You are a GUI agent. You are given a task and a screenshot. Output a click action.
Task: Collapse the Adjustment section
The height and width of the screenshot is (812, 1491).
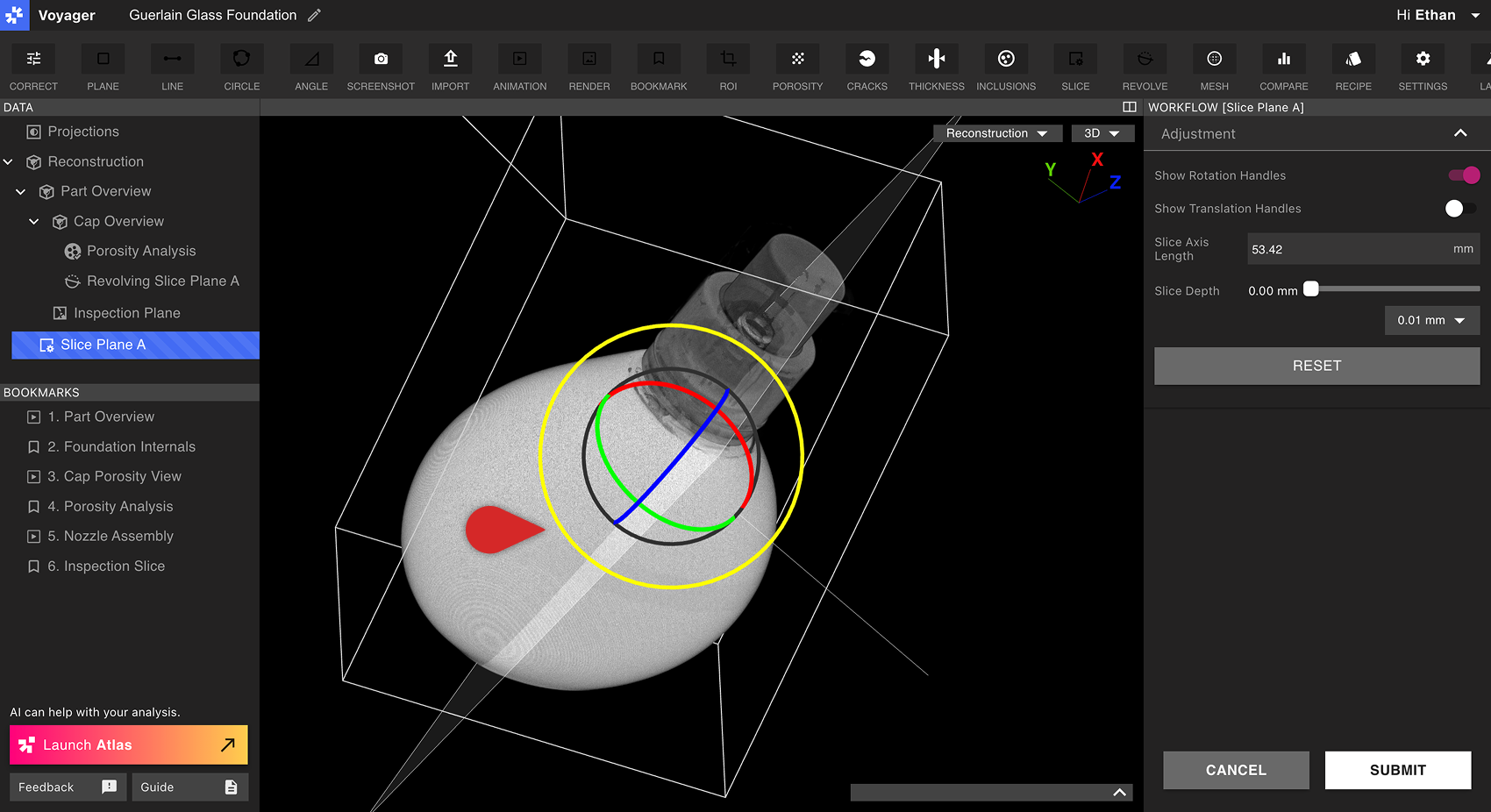point(1460,133)
